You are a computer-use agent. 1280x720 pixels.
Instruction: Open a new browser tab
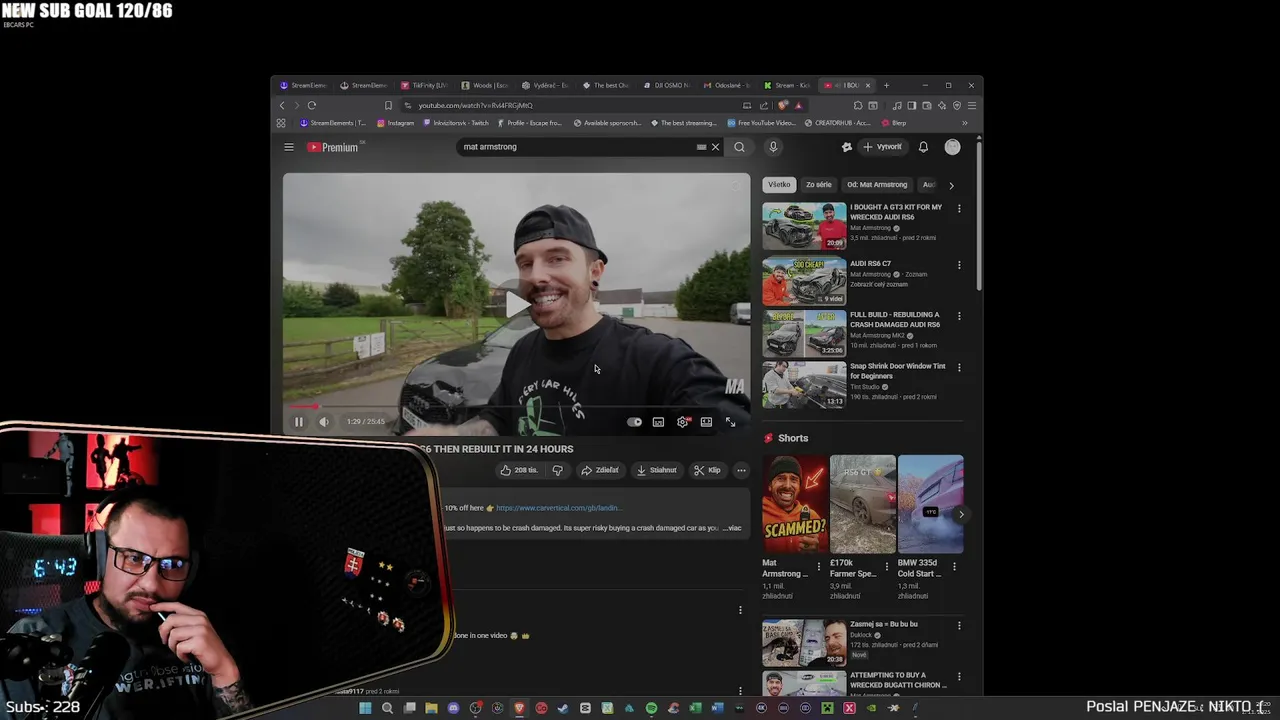click(x=886, y=85)
